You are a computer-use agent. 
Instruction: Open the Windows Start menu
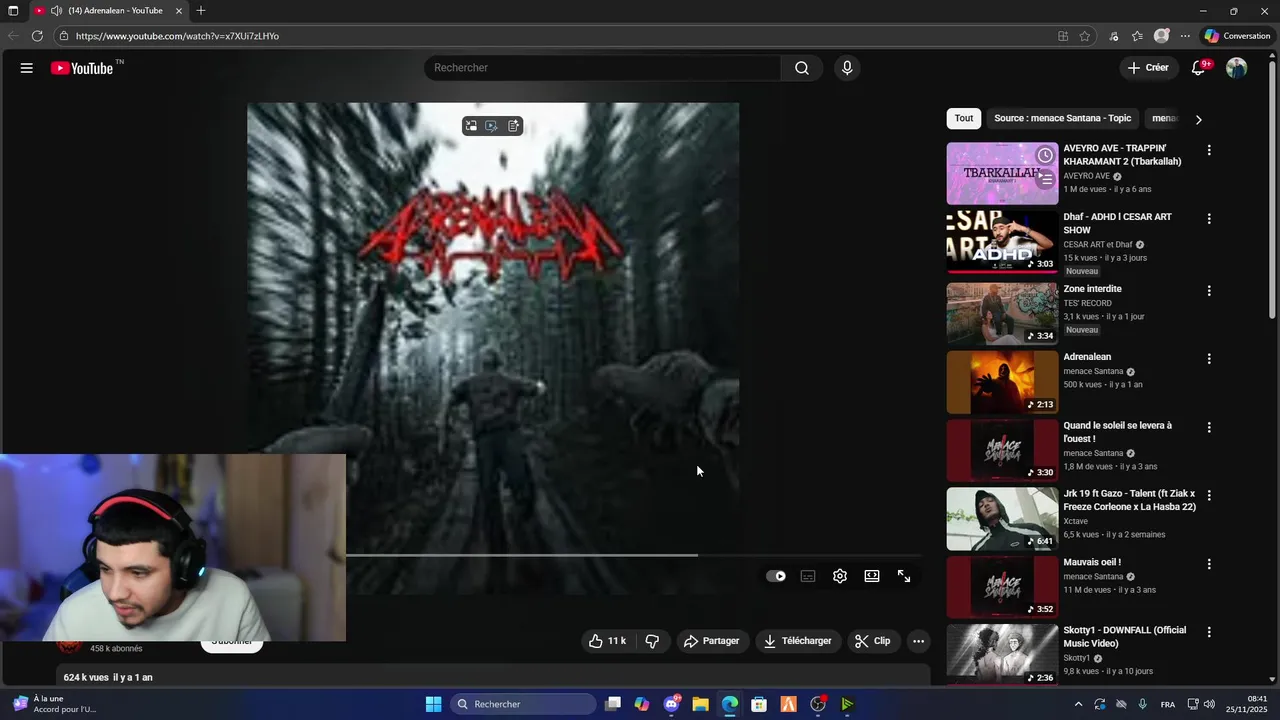[x=433, y=704]
